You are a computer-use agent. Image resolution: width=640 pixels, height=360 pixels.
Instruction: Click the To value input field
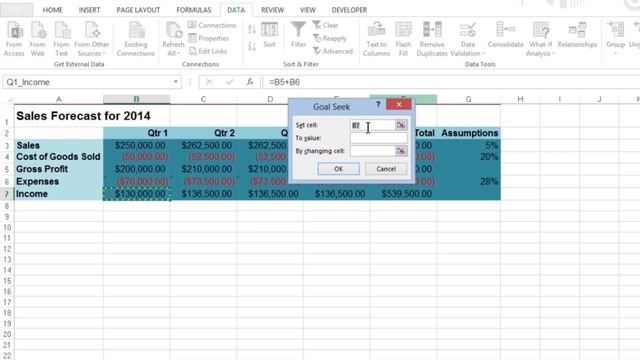[378, 138]
